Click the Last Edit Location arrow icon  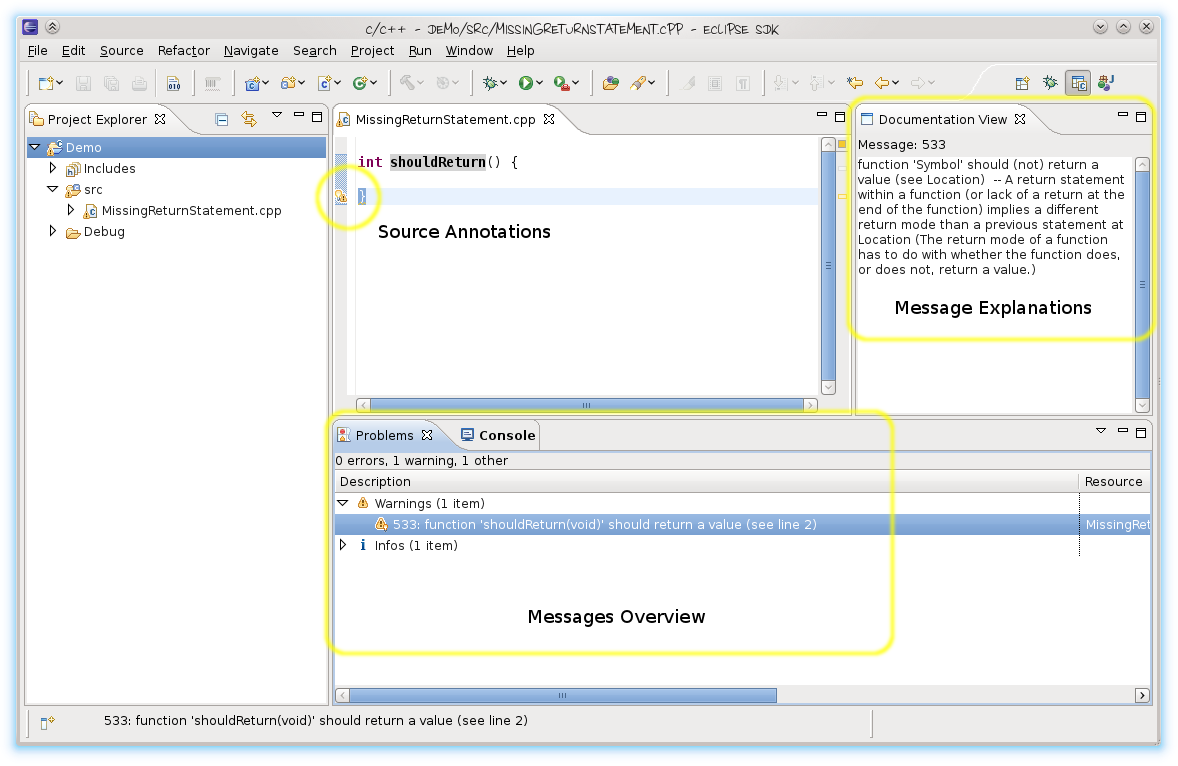tap(855, 84)
